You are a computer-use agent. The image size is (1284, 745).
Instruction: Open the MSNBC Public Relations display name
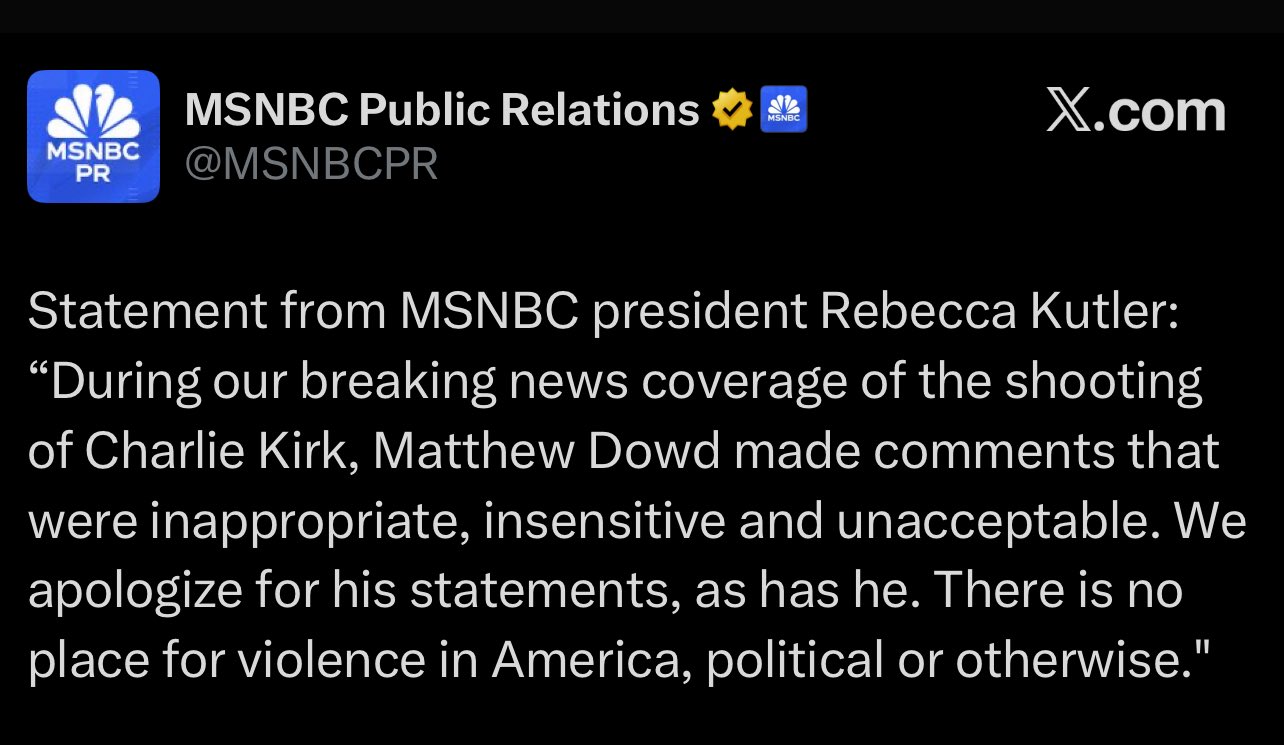point(442,110)
